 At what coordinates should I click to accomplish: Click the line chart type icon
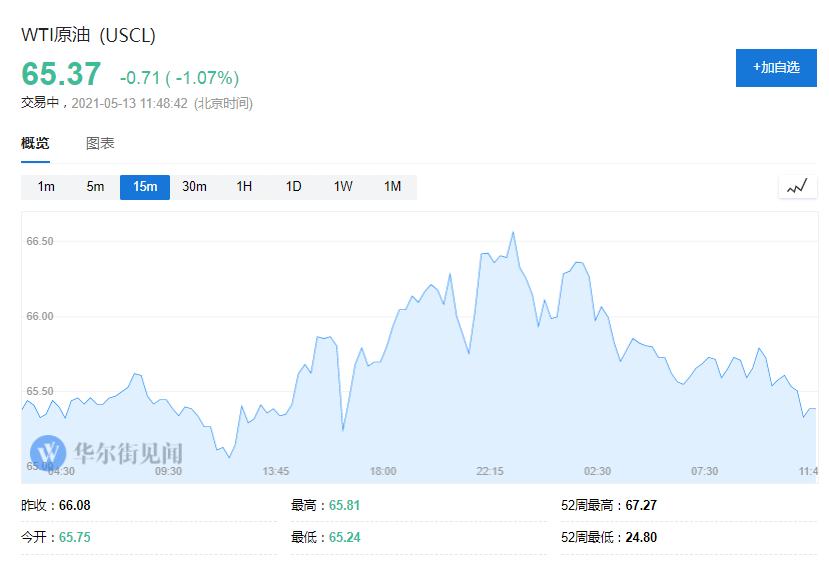[797, 187]
